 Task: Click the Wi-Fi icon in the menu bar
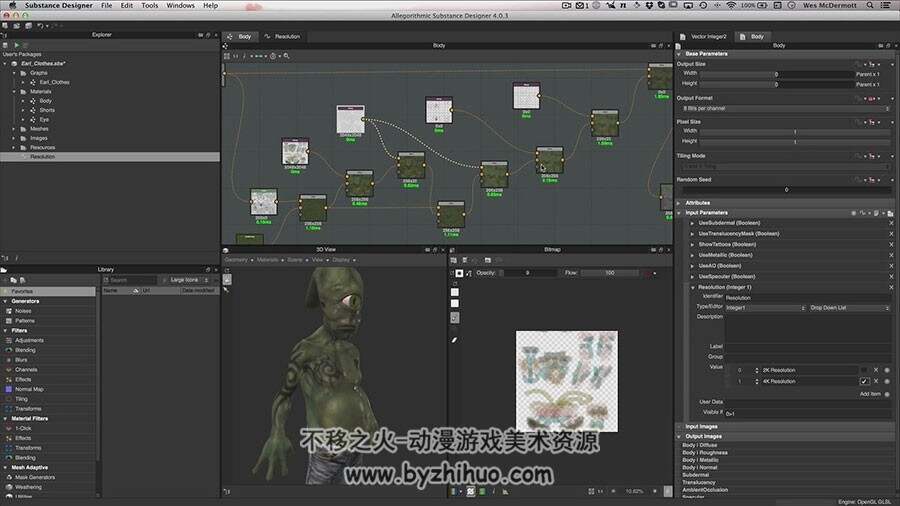tap(731, 5)
